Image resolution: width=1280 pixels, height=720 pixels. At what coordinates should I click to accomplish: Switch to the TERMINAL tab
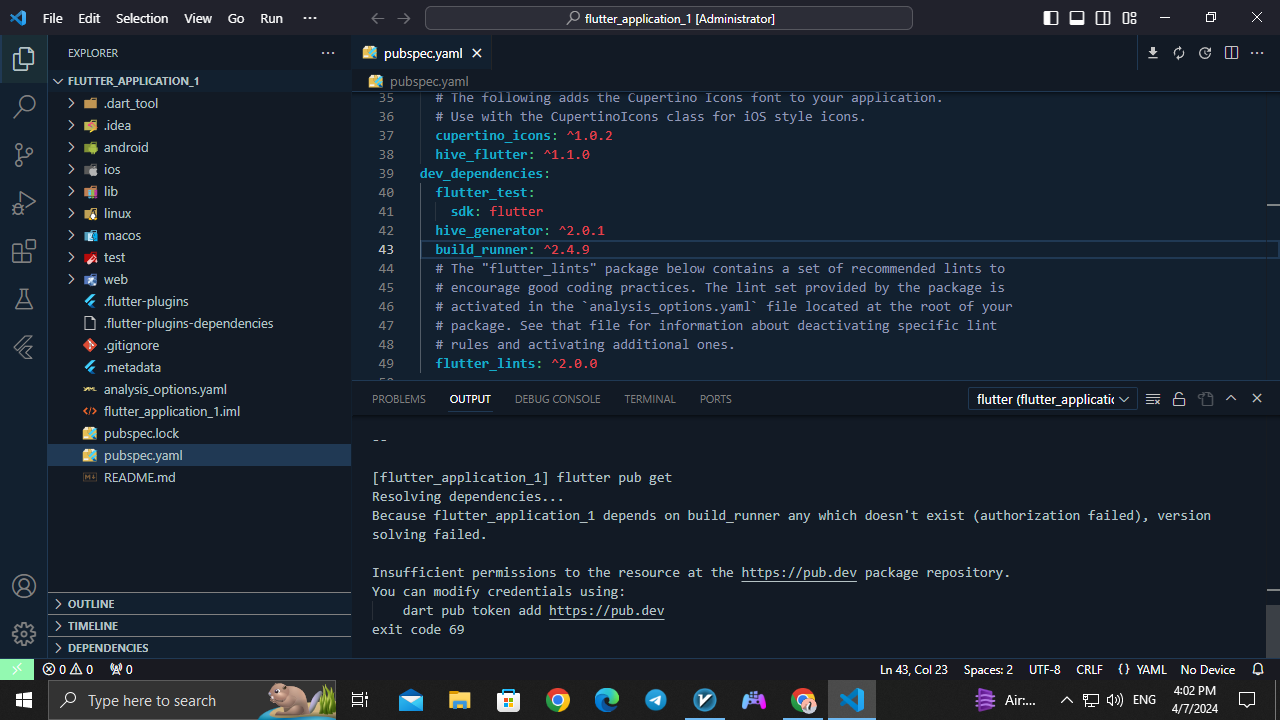pyautogui.click(x=650, y=399)
